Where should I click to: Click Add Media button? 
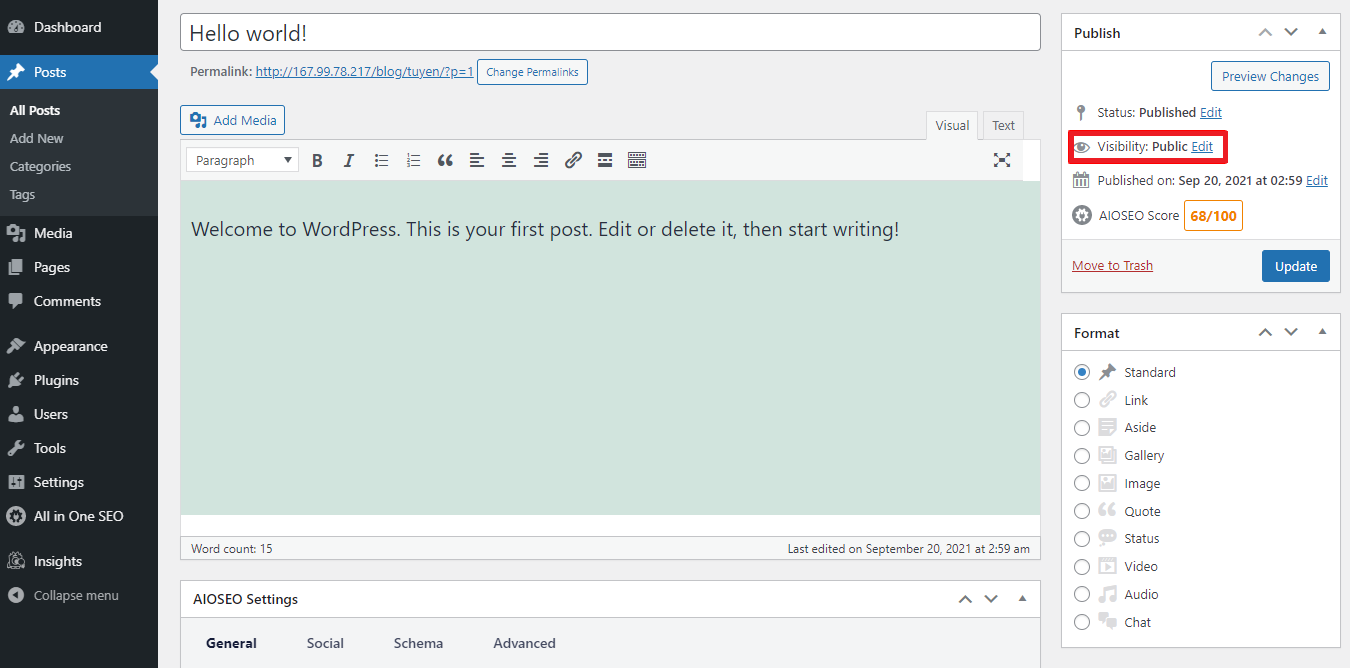(233, 120)
